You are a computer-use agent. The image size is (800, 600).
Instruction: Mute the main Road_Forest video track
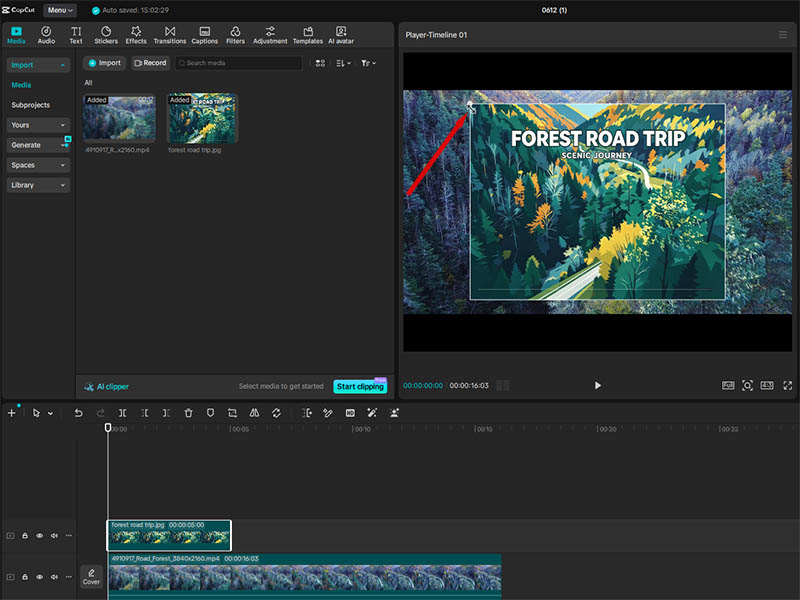tap(54, 577)
